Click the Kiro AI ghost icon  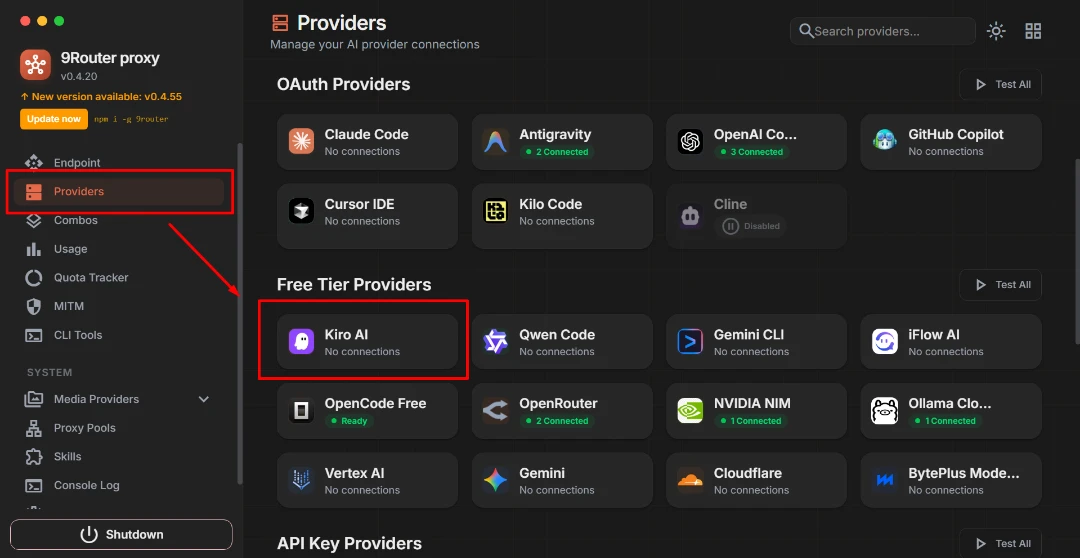[302, 342]
